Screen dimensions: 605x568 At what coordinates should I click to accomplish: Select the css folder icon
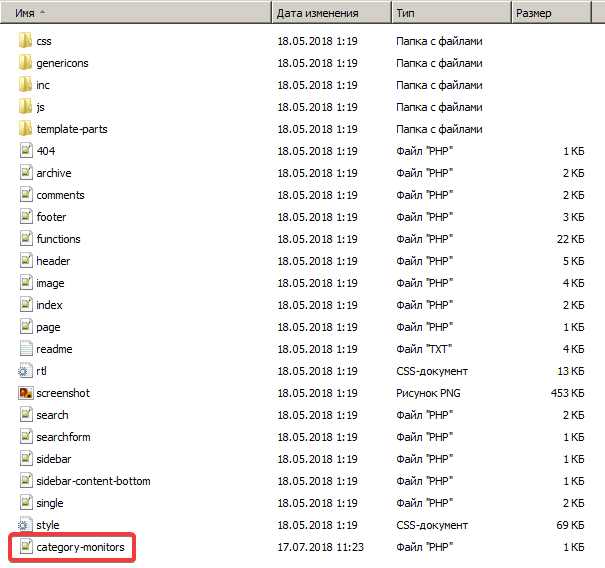25,41
